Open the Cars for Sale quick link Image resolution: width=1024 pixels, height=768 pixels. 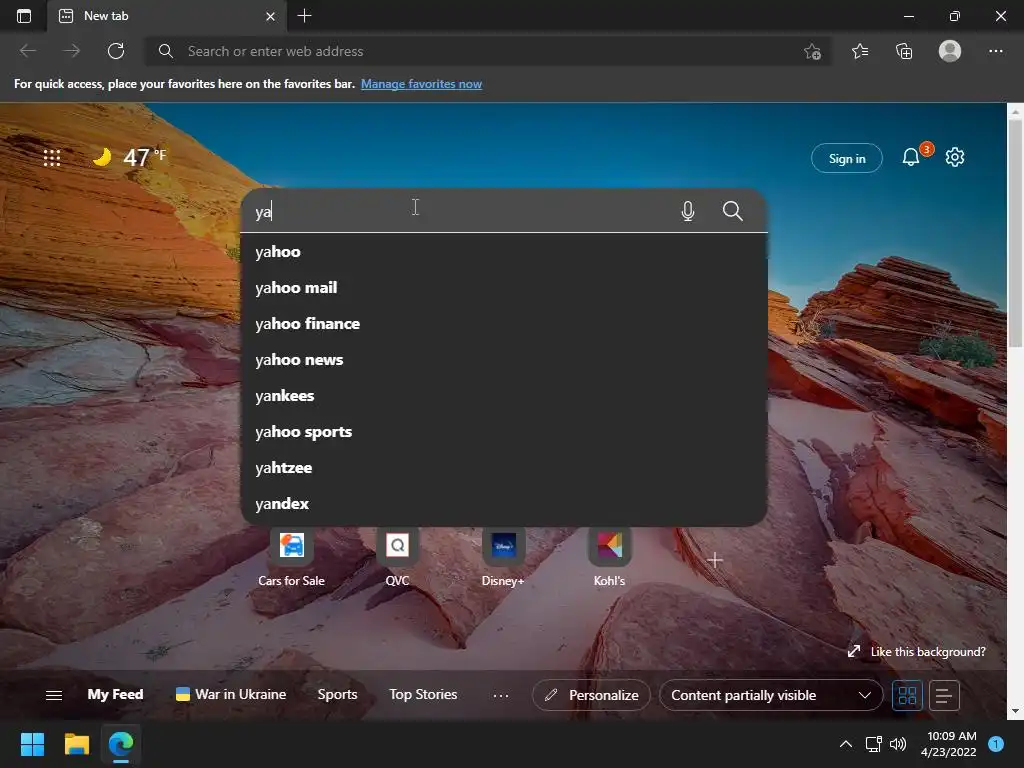pyautogui.click(x=291, y=557)
